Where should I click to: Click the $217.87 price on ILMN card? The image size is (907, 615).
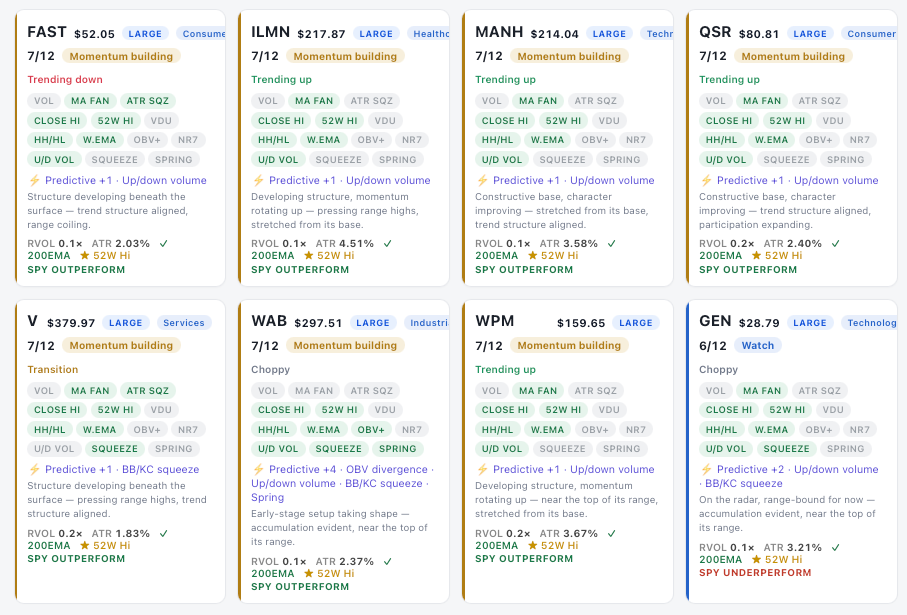click(x=321, y=34)
